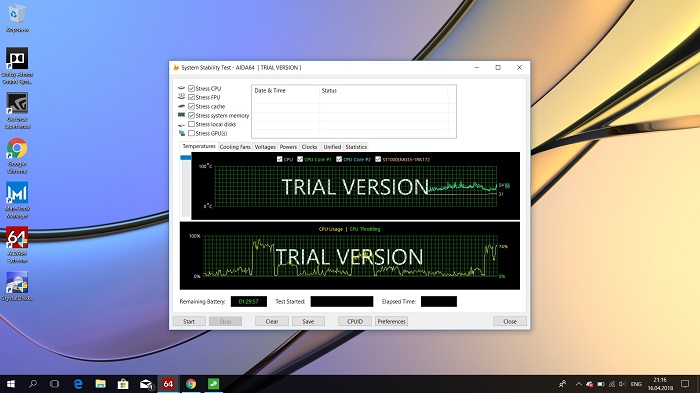Switch to the Voltages tab
Screen dimensions: 700x393
[265, 146]
